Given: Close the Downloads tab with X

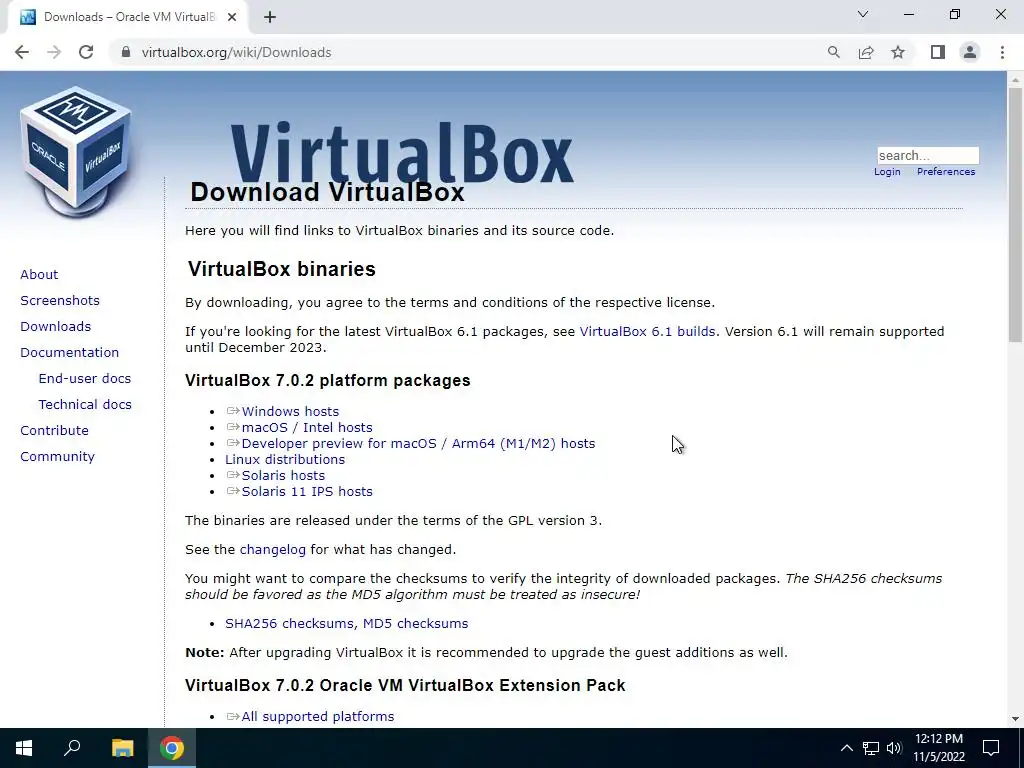Looking at the screenshot, I should pyautogui.click(x=232, y=17).
